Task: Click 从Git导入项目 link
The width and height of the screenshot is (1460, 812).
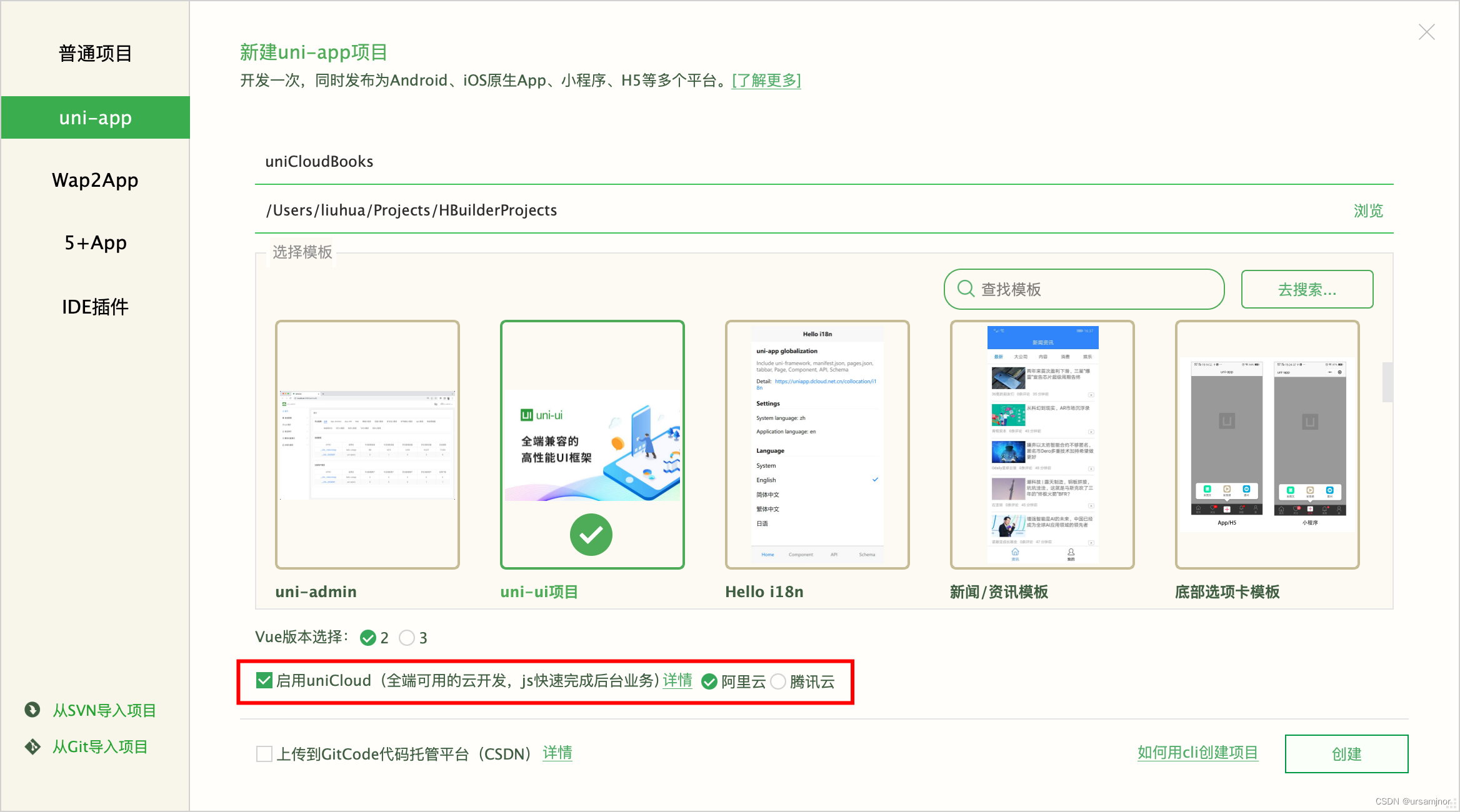Action: click(100, 746)
